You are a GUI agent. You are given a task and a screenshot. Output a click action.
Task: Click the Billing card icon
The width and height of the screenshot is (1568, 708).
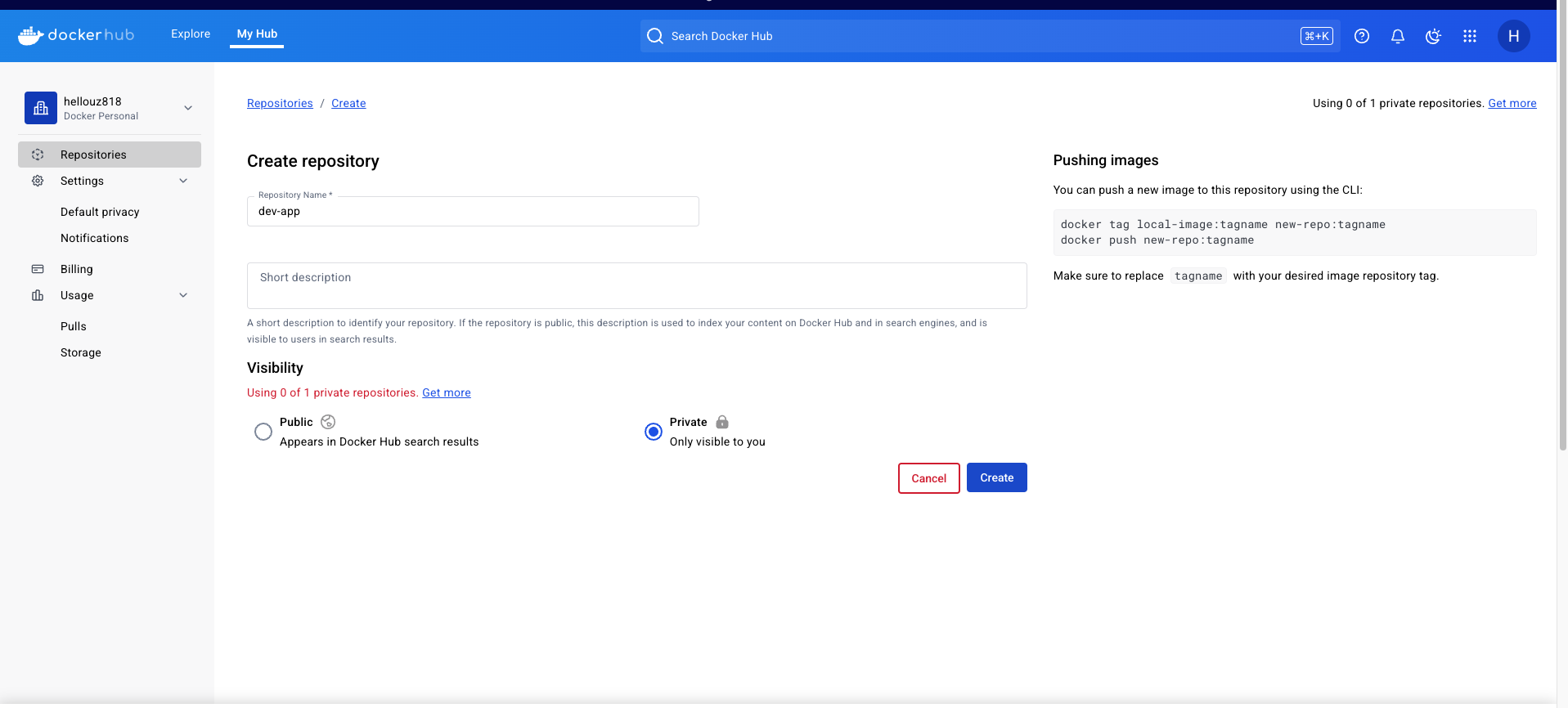coord(38,269)
